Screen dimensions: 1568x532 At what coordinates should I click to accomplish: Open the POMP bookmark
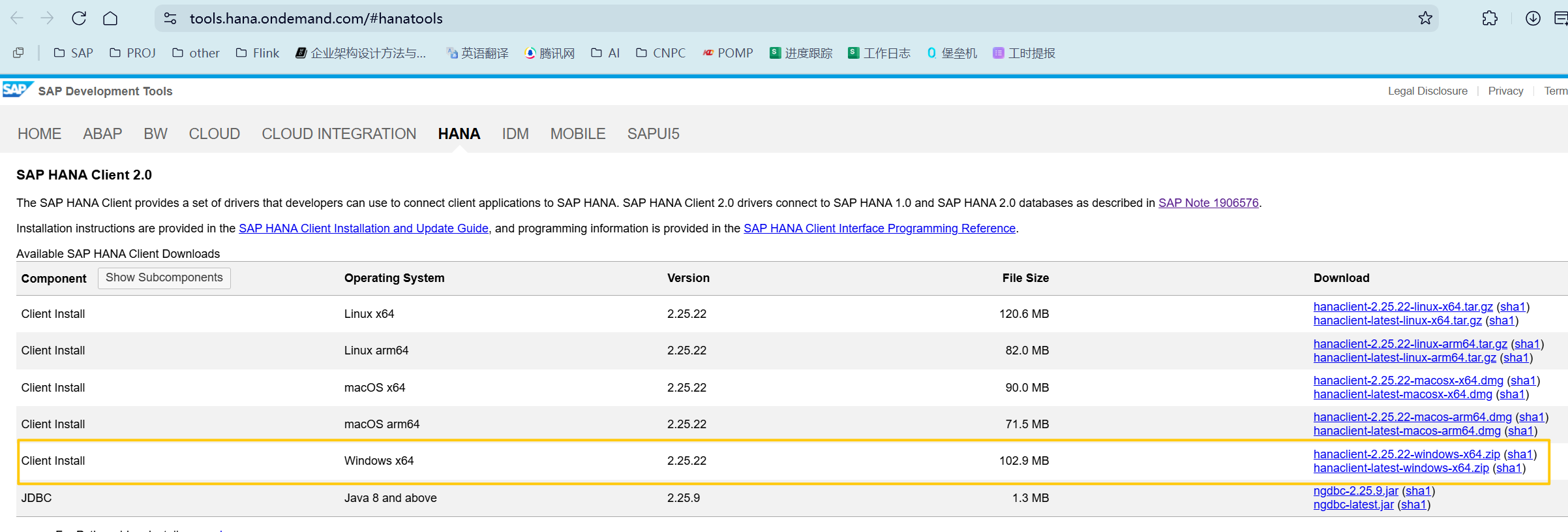[728, 53]
